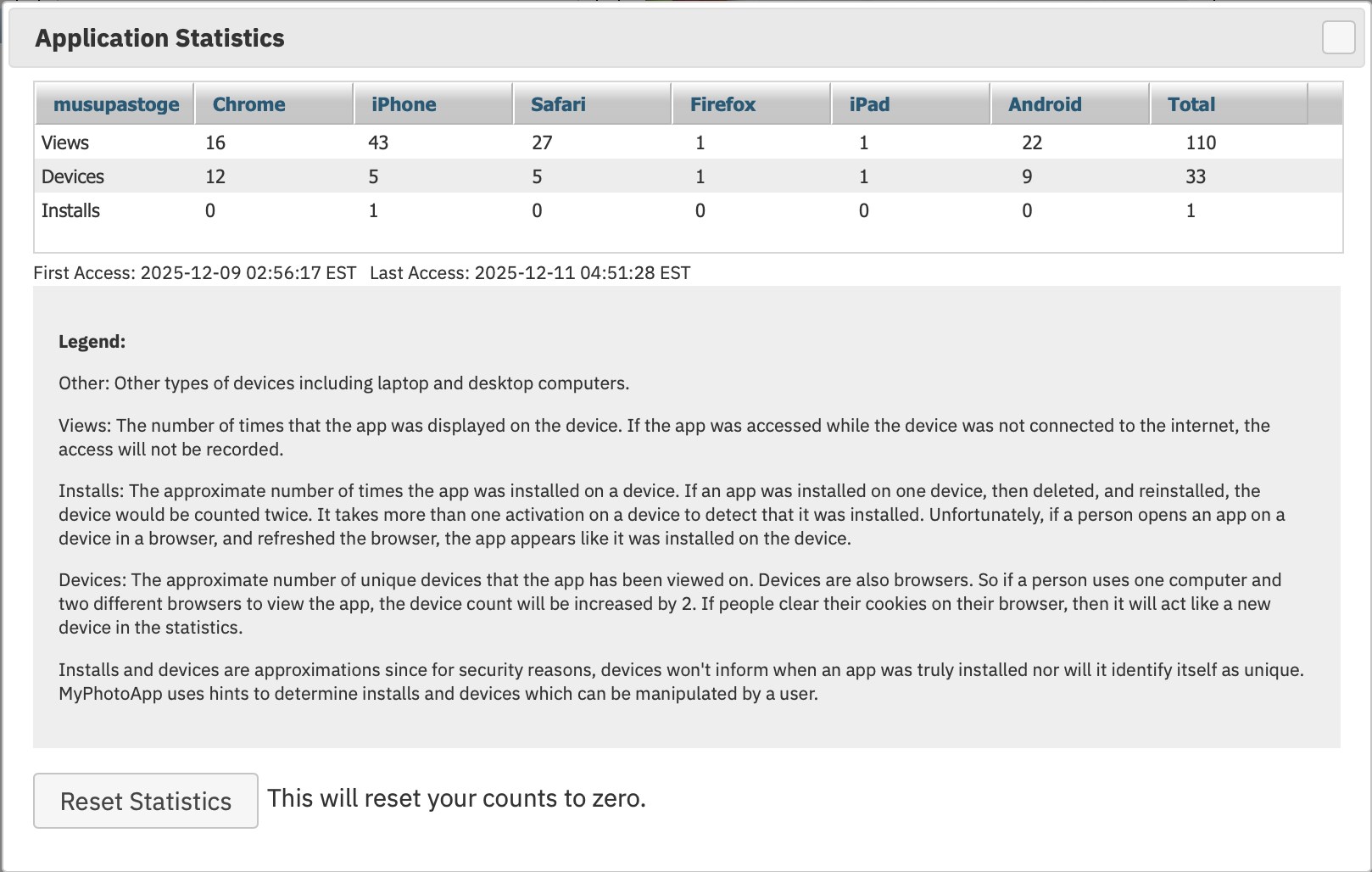Viewport: 1372px width, 872px height.
Task: Sort by the musupastoge column header
Action: pos(116,104)
